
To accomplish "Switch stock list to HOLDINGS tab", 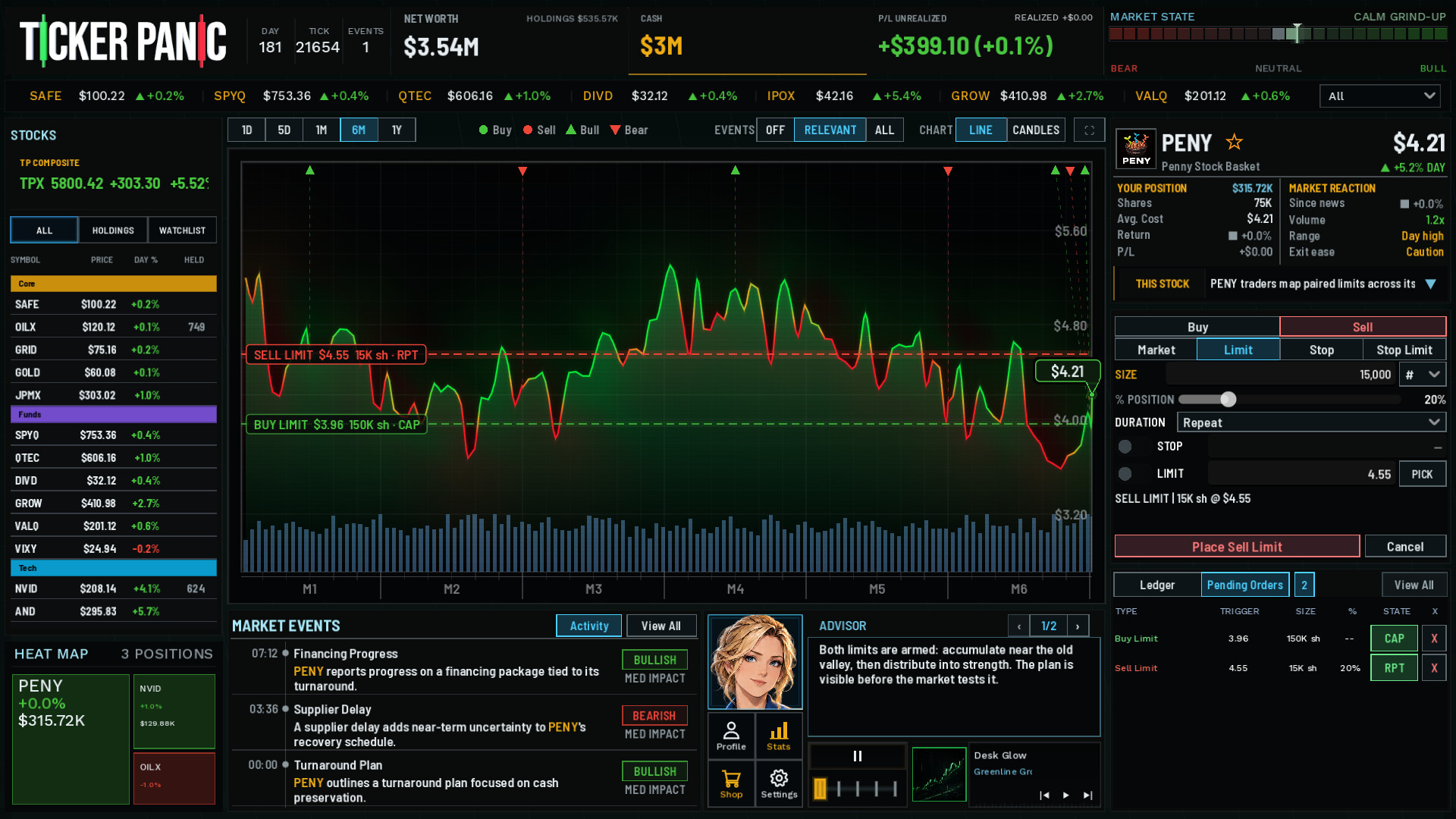I will point(113,231).
